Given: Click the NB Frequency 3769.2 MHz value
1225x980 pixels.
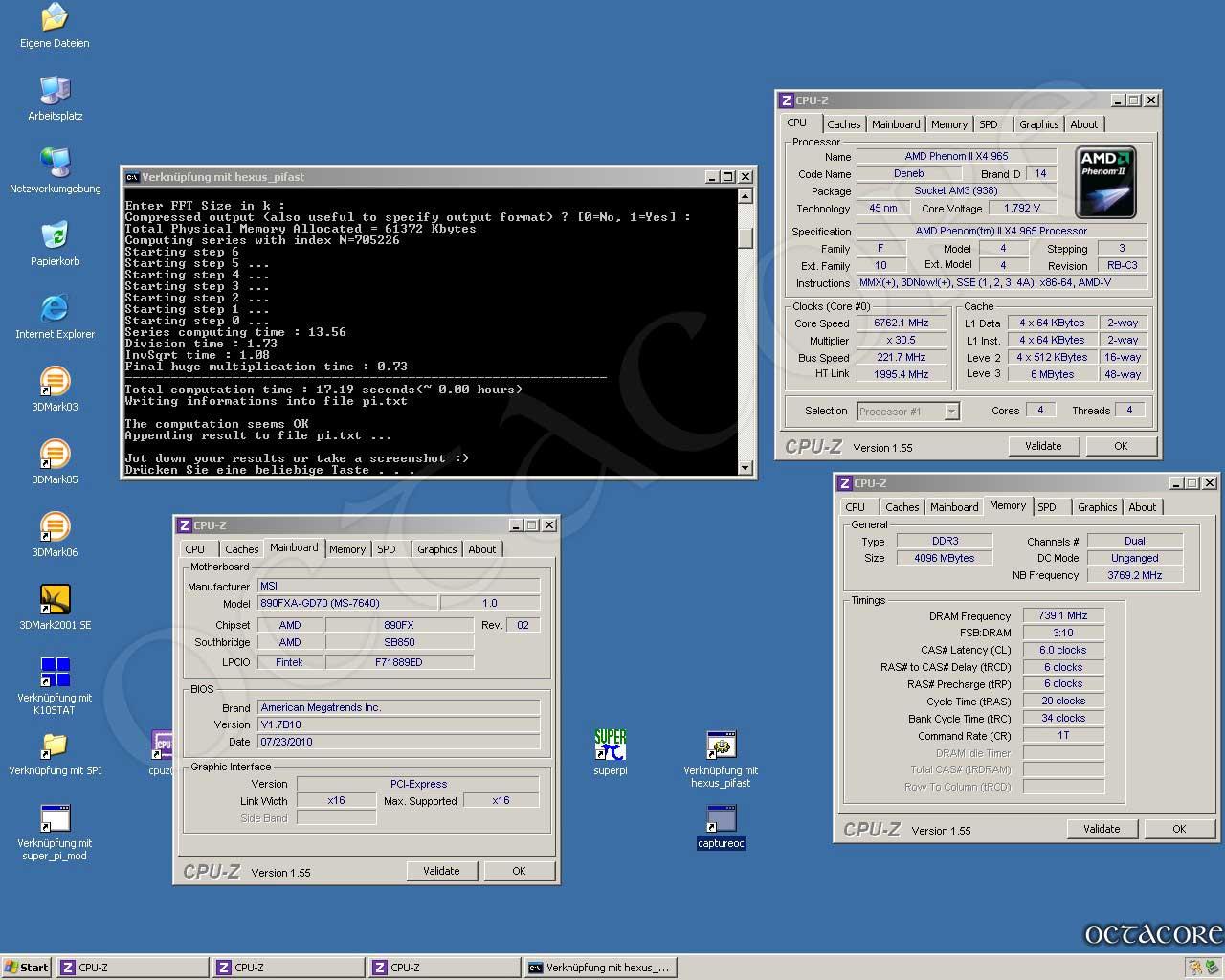Looking at the screenshot, I should (1135, 576).
